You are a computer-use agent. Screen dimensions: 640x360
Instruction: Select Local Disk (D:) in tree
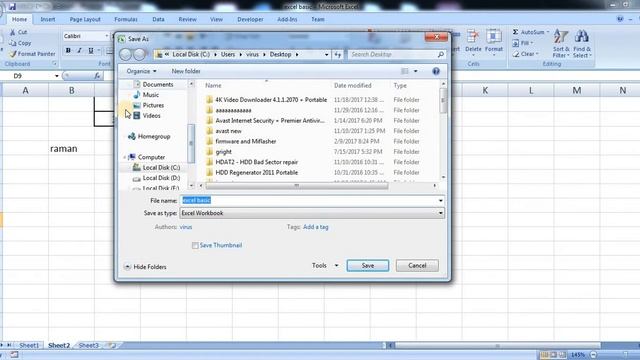[156, 178]
